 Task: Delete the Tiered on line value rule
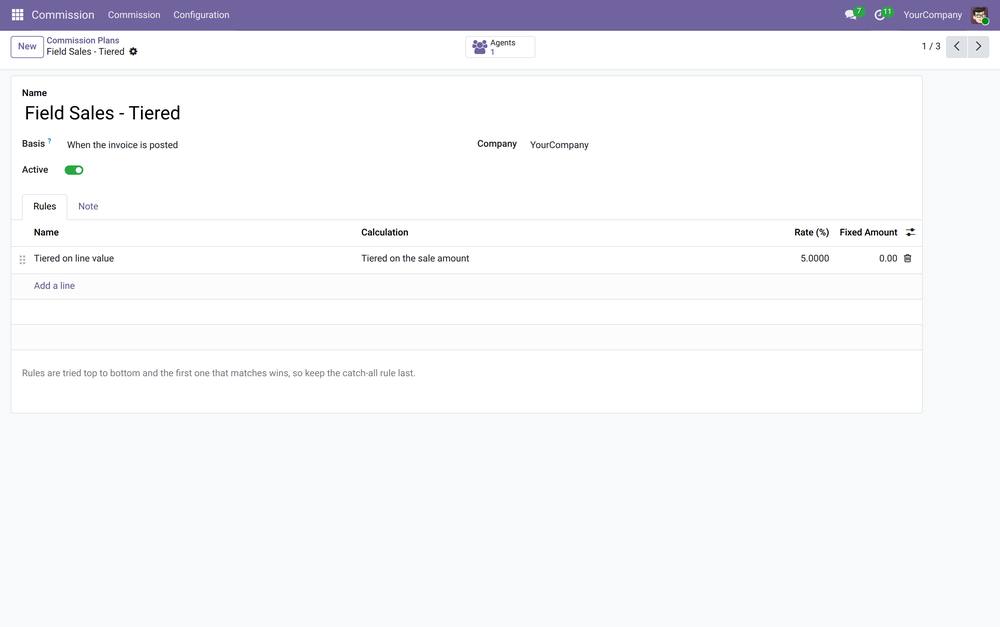point(908,258)
